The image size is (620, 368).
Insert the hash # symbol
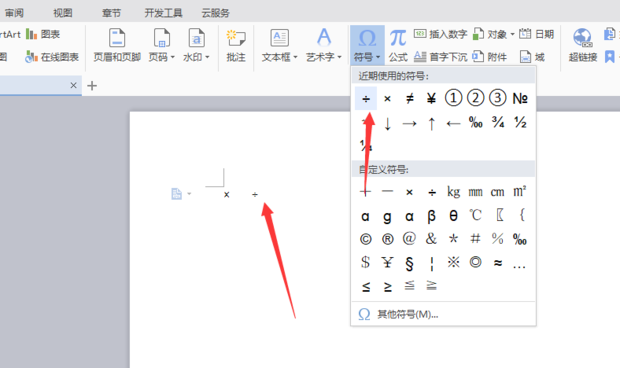[476, 239]
